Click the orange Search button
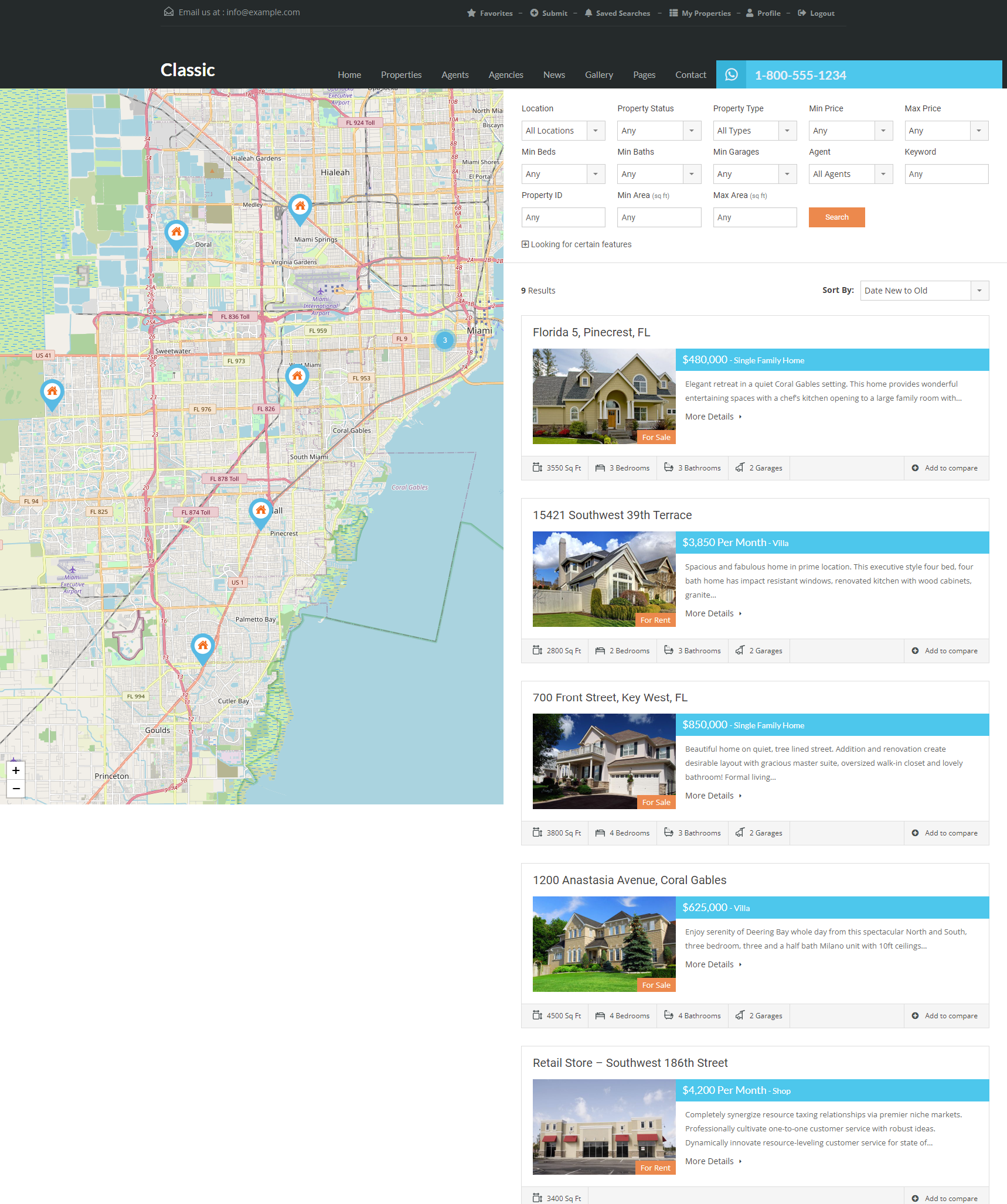Screen dimensions: 1007x1204 pos(836,217)
